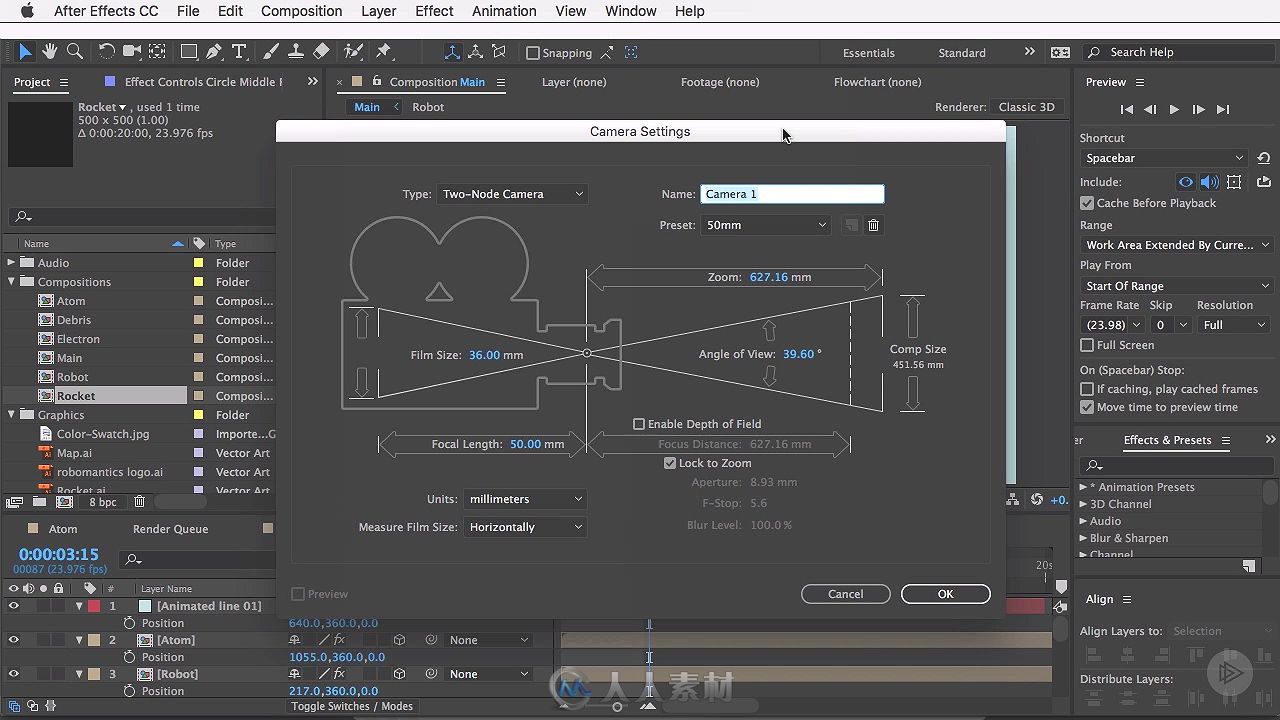Open Range Work Area dropdown

tap(1176, 245)
